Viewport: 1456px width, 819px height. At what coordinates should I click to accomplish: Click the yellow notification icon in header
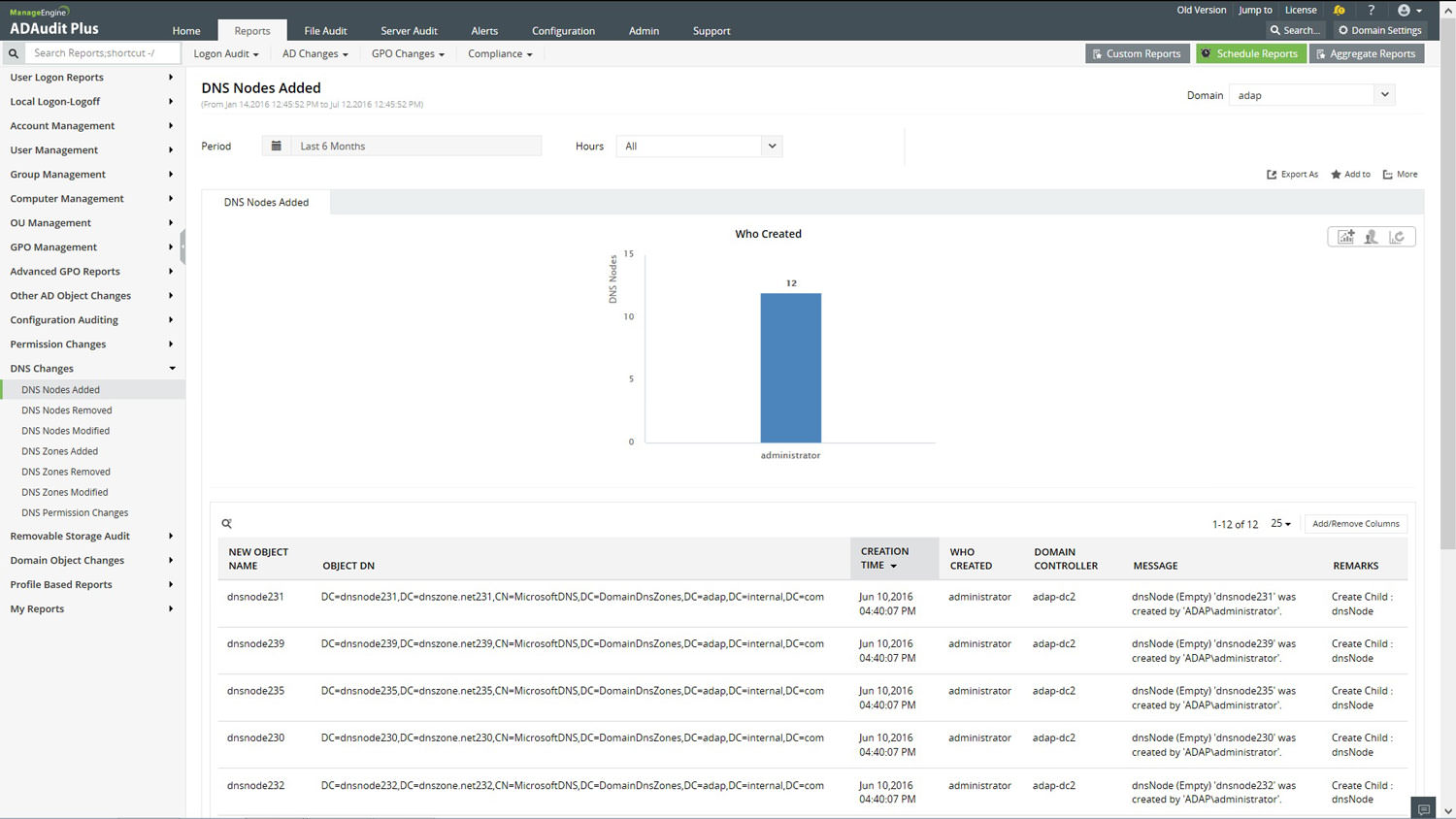tap(1340, 10)
